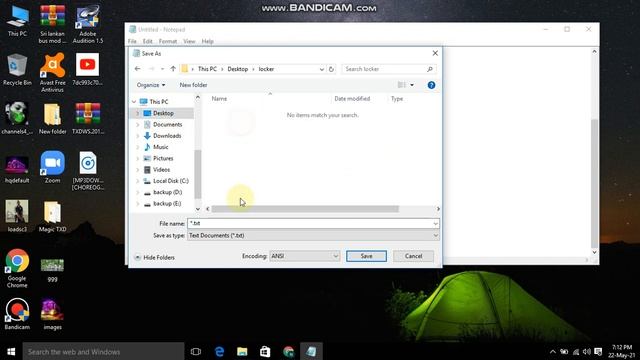Viewport: 640px width, 360px height.
Task: Click This PC in the address breadcrumb
Action: pyautogui.click(x=207, y=69)
